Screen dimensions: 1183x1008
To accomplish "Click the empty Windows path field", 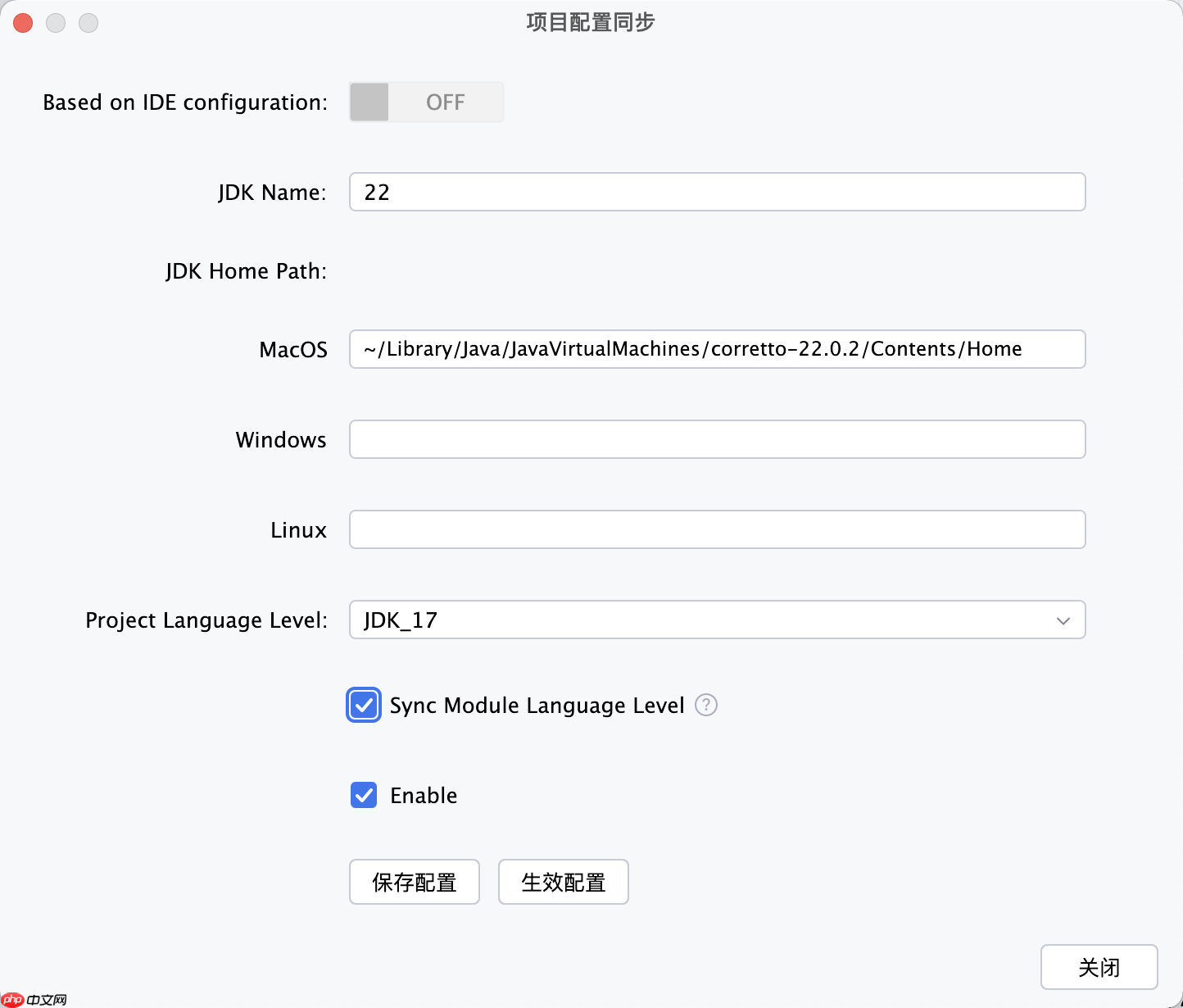I will click(717, 439).
